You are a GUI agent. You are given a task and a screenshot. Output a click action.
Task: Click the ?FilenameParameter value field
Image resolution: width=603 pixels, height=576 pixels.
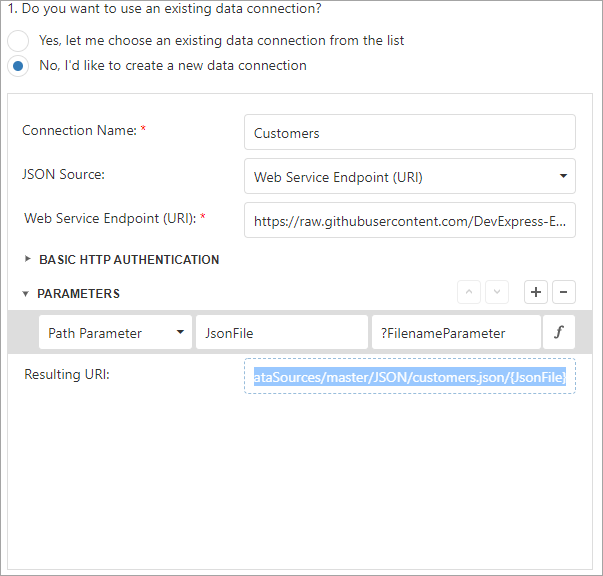coord(455,333)
